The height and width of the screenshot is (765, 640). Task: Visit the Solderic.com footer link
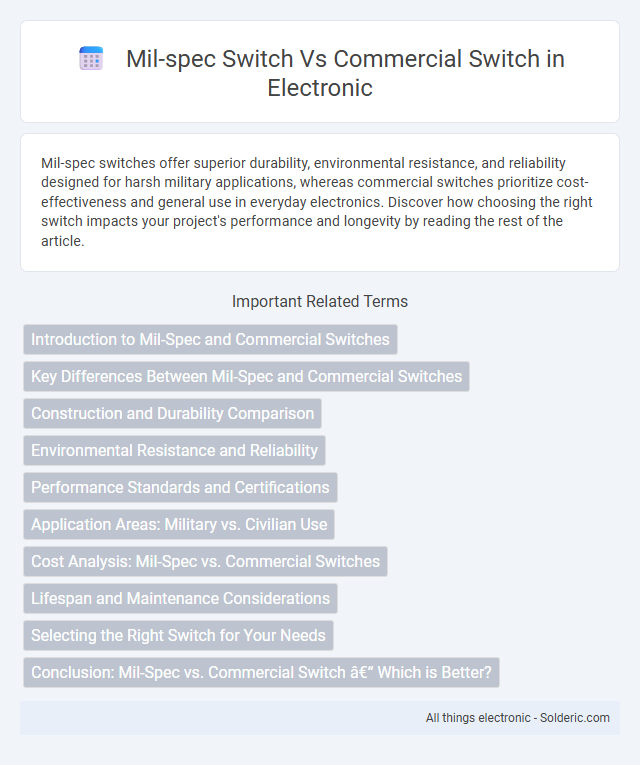point(574,718)
